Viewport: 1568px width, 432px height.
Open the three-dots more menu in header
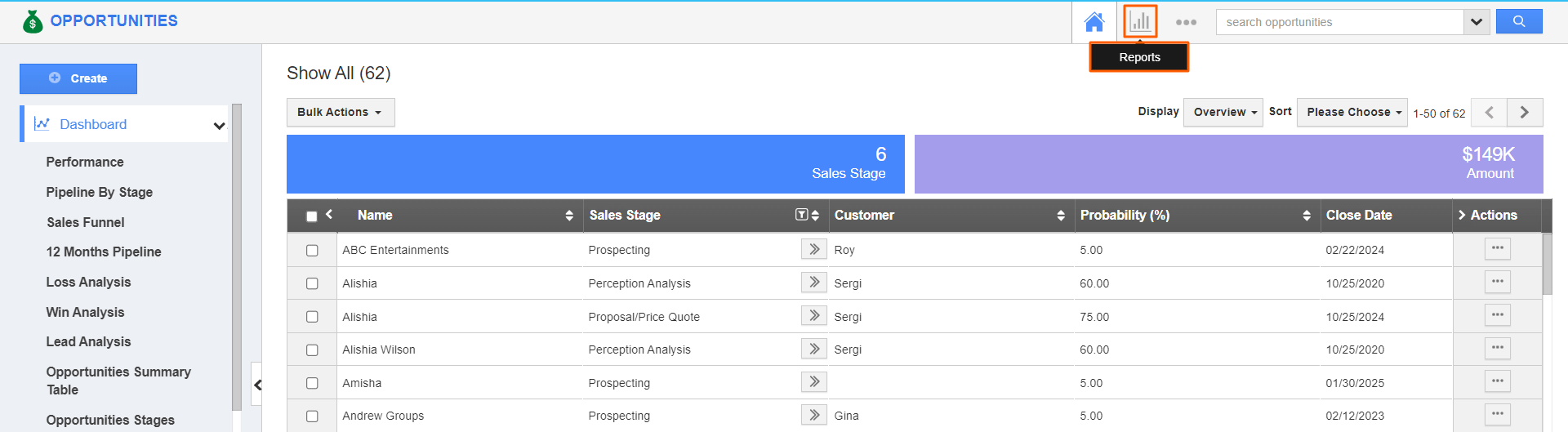point(1186,22)
